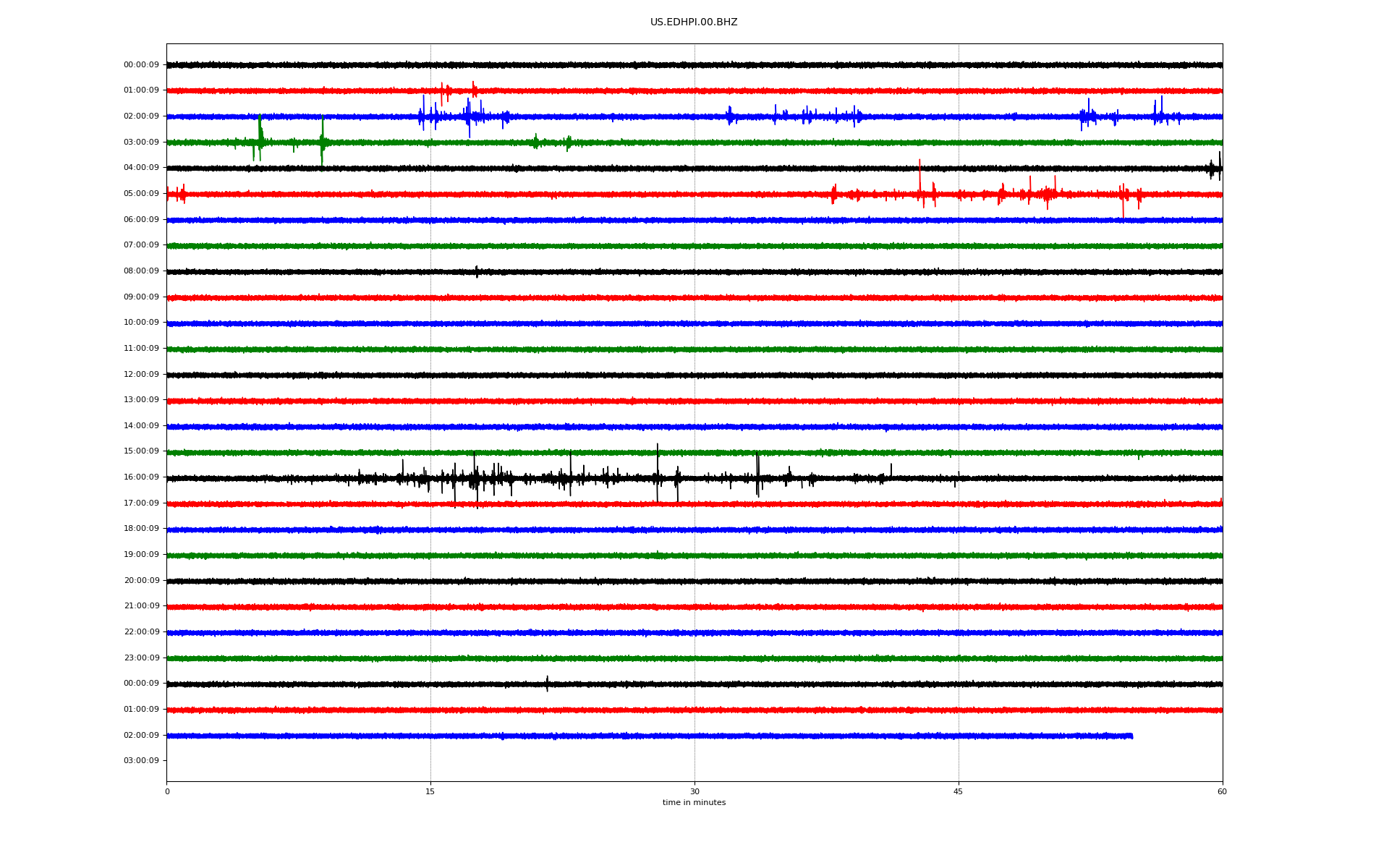Select the 08:00:09 row time label
This screenshot has width=1389, height=868.
141,271
